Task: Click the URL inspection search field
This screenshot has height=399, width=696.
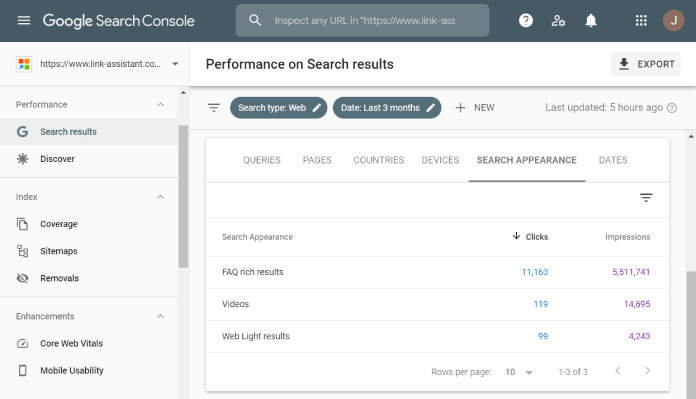Action: pos(362,20)
